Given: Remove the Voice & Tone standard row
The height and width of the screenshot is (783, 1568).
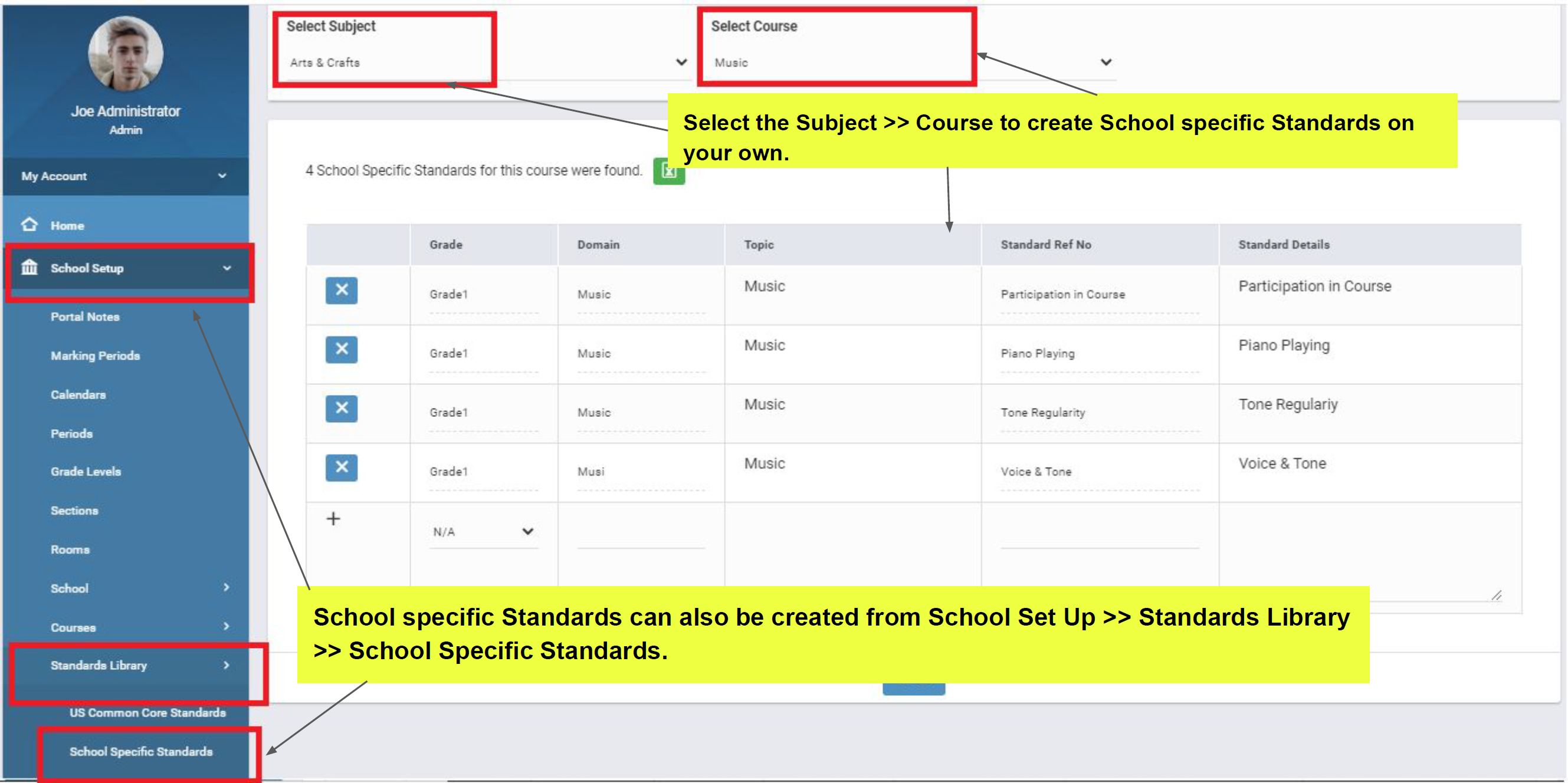Looking at the screenshot, I should (x=341, y=467).
